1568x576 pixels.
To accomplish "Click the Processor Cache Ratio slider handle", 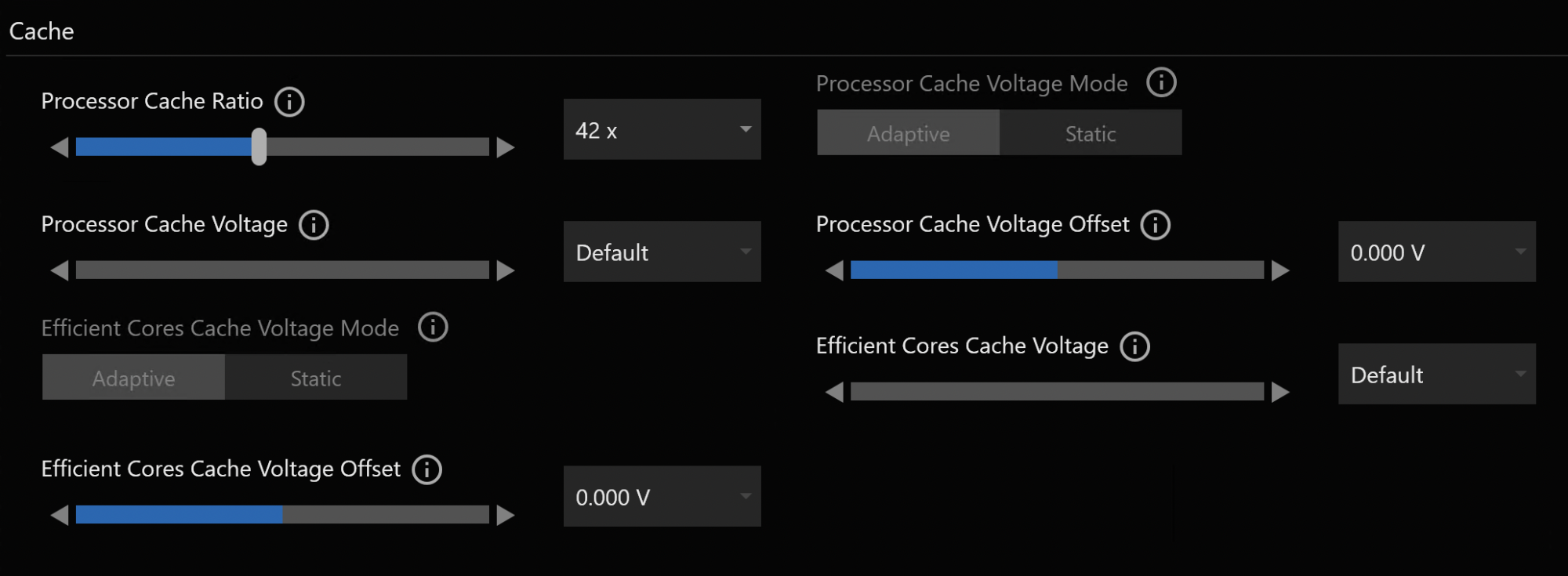I will tap(259, 147).
